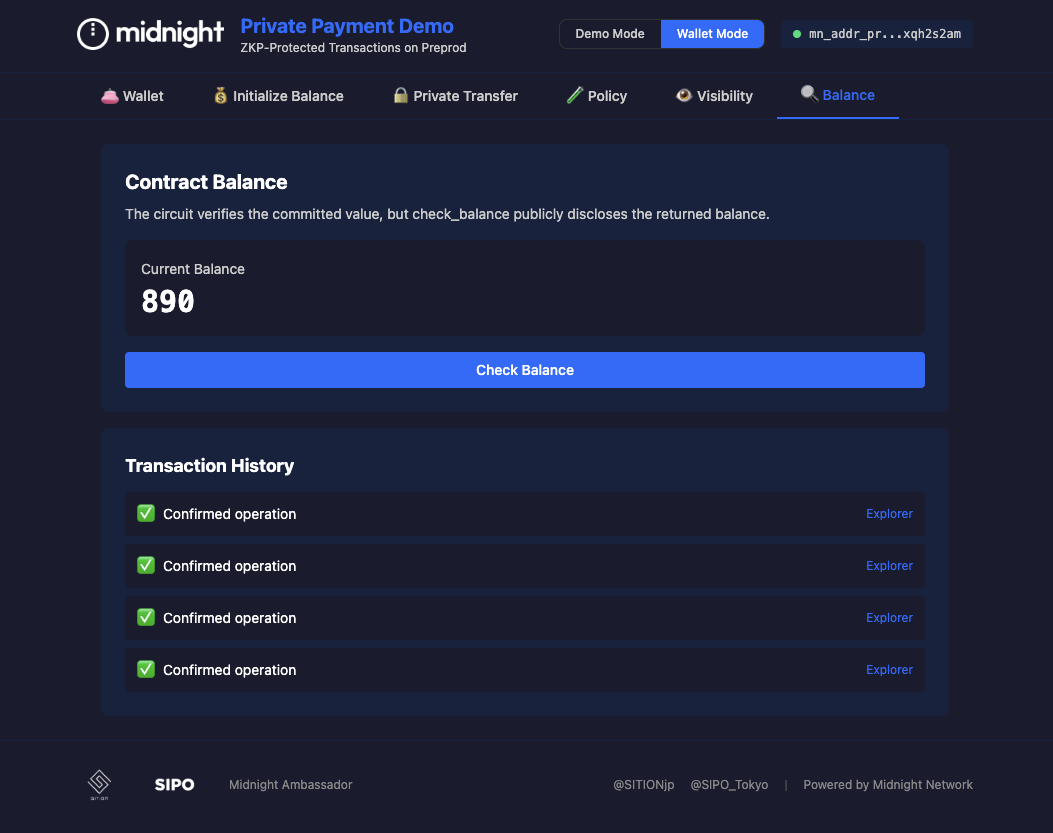Viewport: 1053px width, 833px height.
Task: Open Explorer link for first confirmed operation
Action: click(x=889, y=514)
